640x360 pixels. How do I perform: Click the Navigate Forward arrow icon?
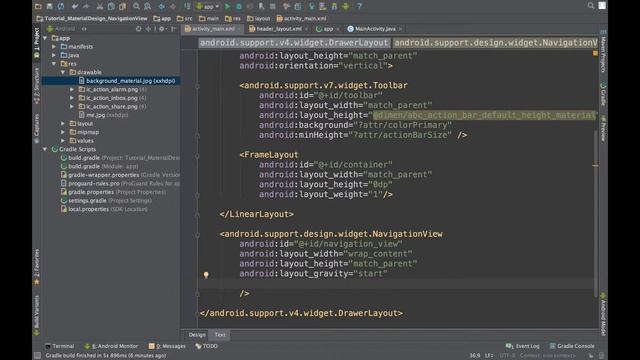173,6
